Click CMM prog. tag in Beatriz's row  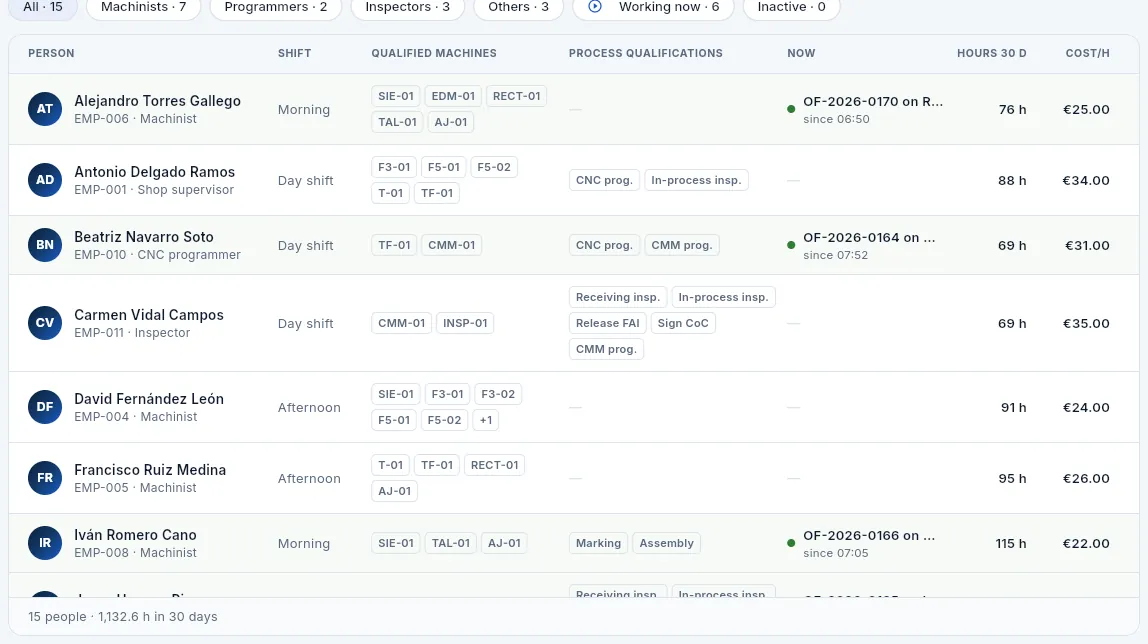[x=682, y=245]
